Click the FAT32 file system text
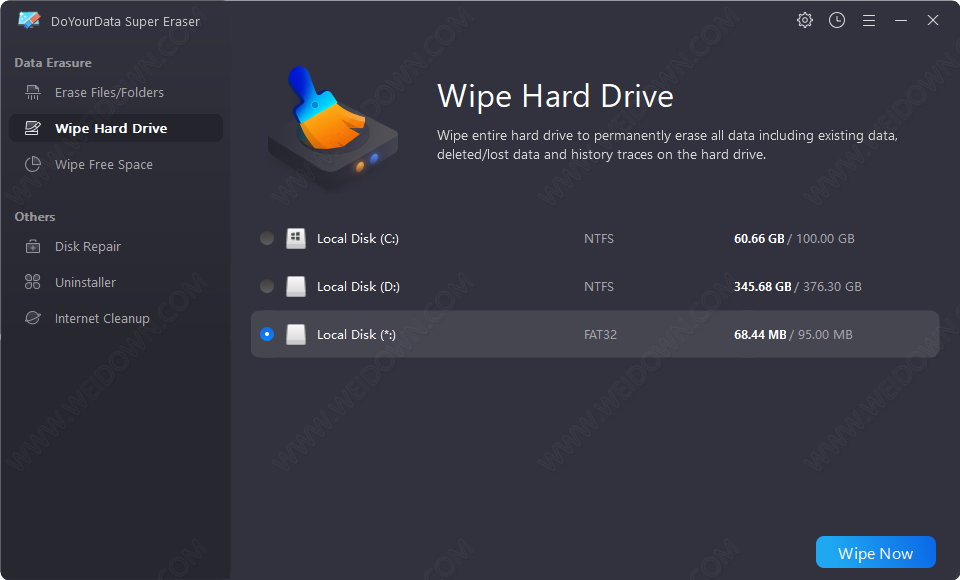The image size is (960, 580). point(601,334)
